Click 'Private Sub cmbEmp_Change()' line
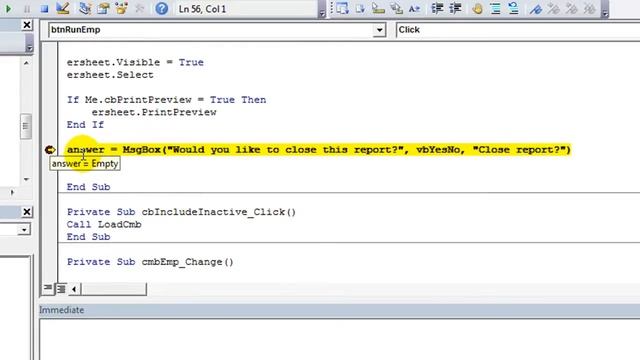The height and width of the screenshot is (360, 640). 150,262
